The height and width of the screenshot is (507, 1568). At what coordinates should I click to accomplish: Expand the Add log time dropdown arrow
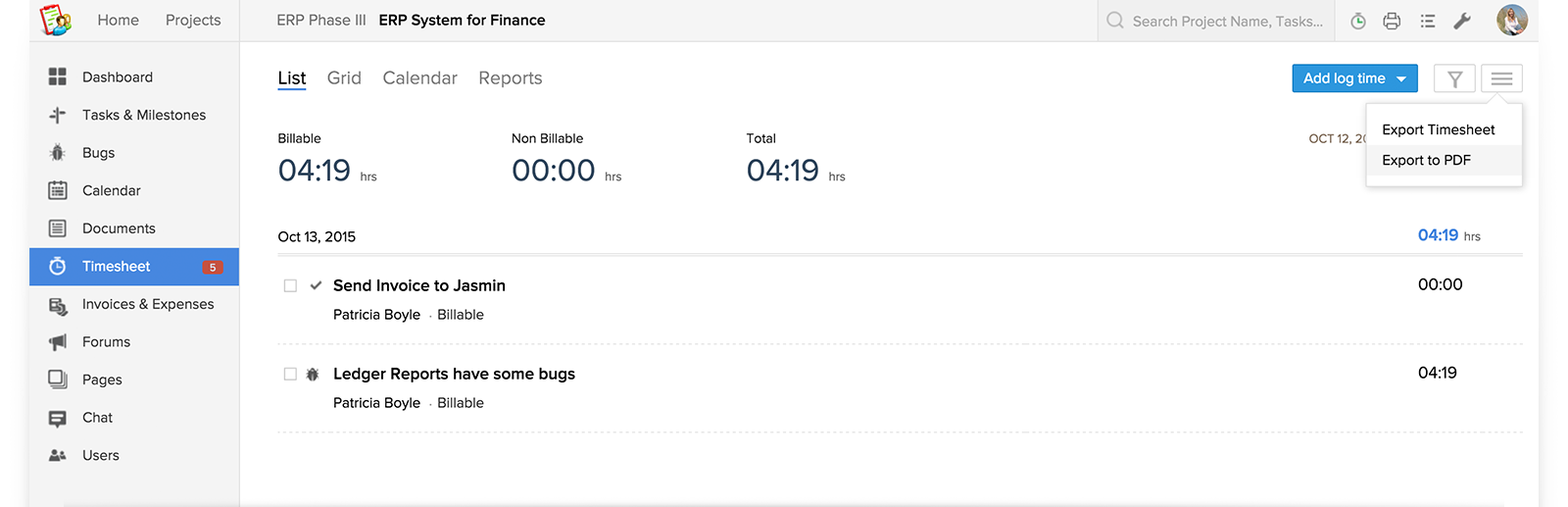point(1401,79)
